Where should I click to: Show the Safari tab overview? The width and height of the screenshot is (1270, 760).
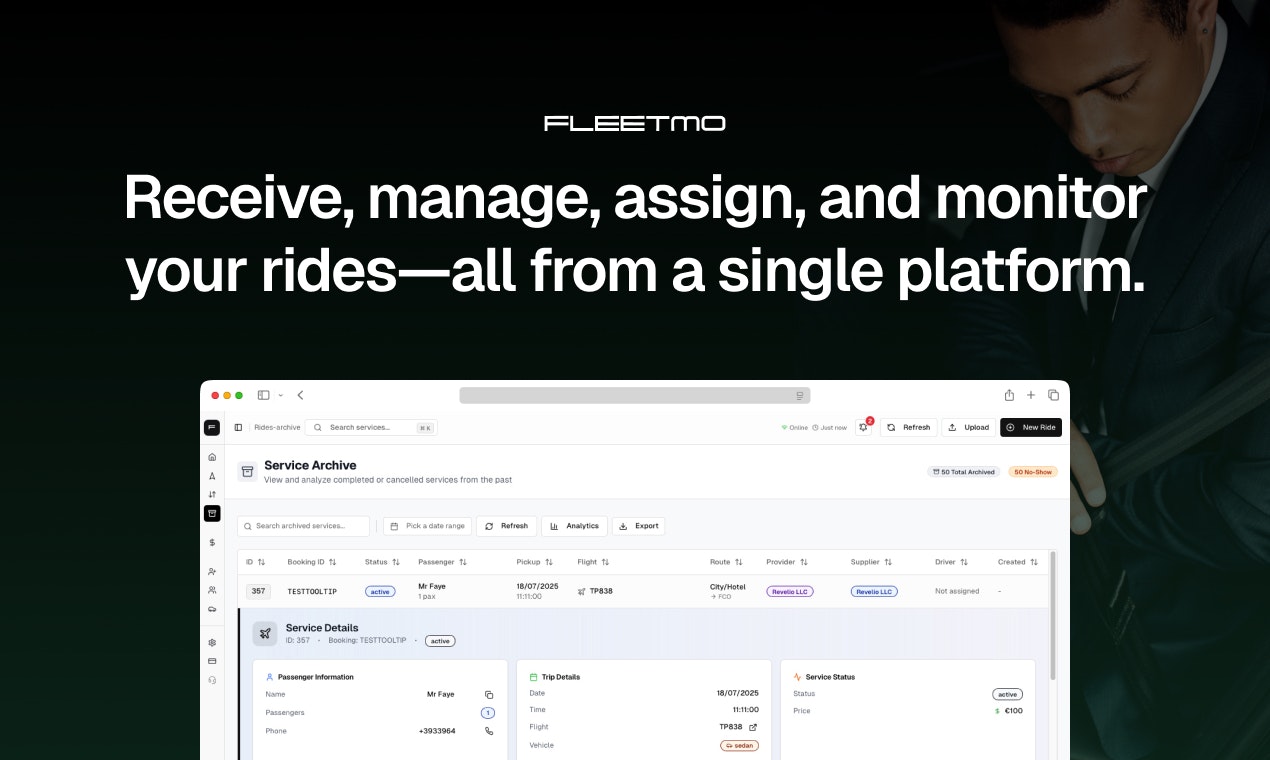tap(1053, 395)
